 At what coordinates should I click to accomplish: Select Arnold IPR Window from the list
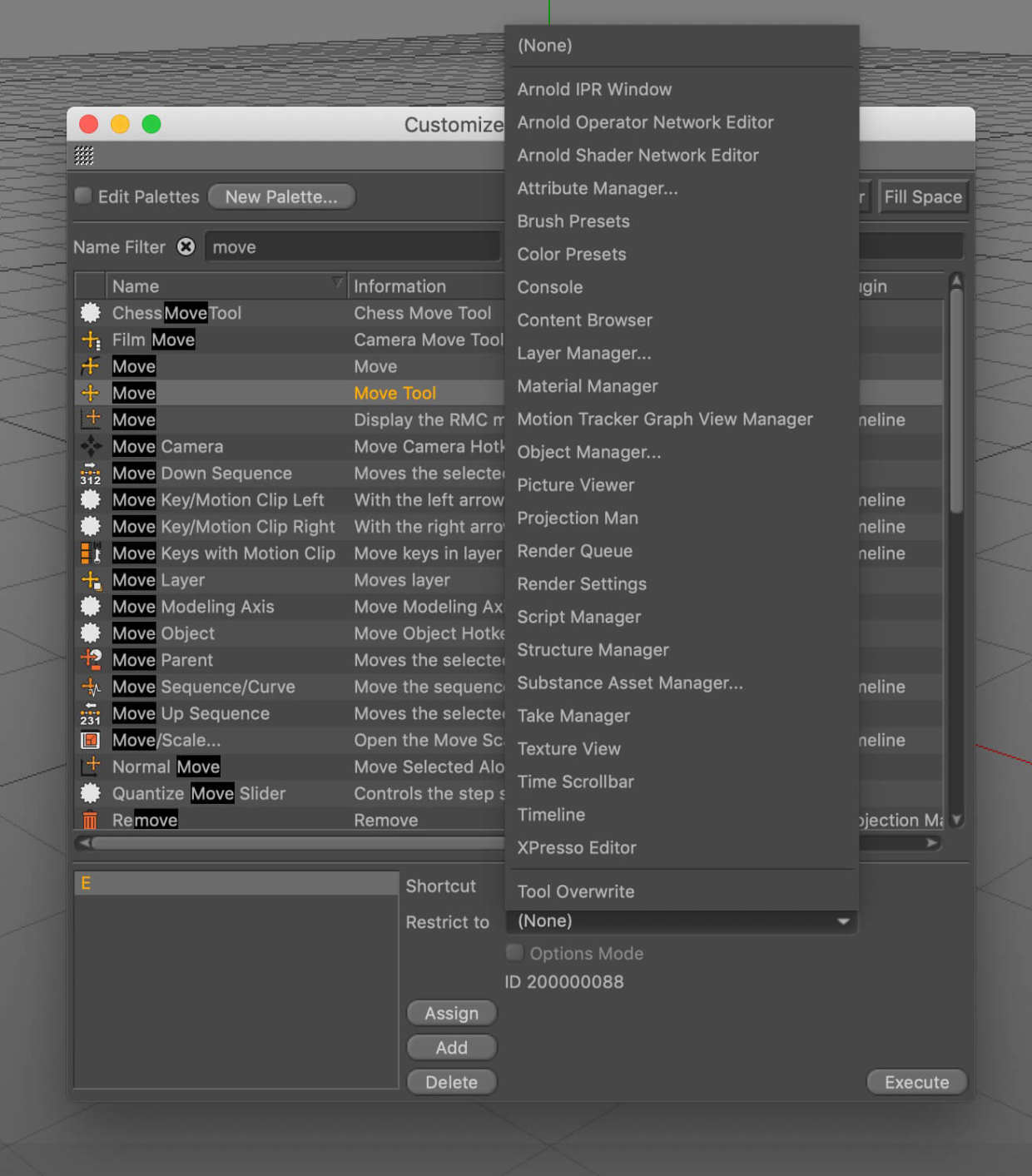pyautogui.click(x=682, y=90)
